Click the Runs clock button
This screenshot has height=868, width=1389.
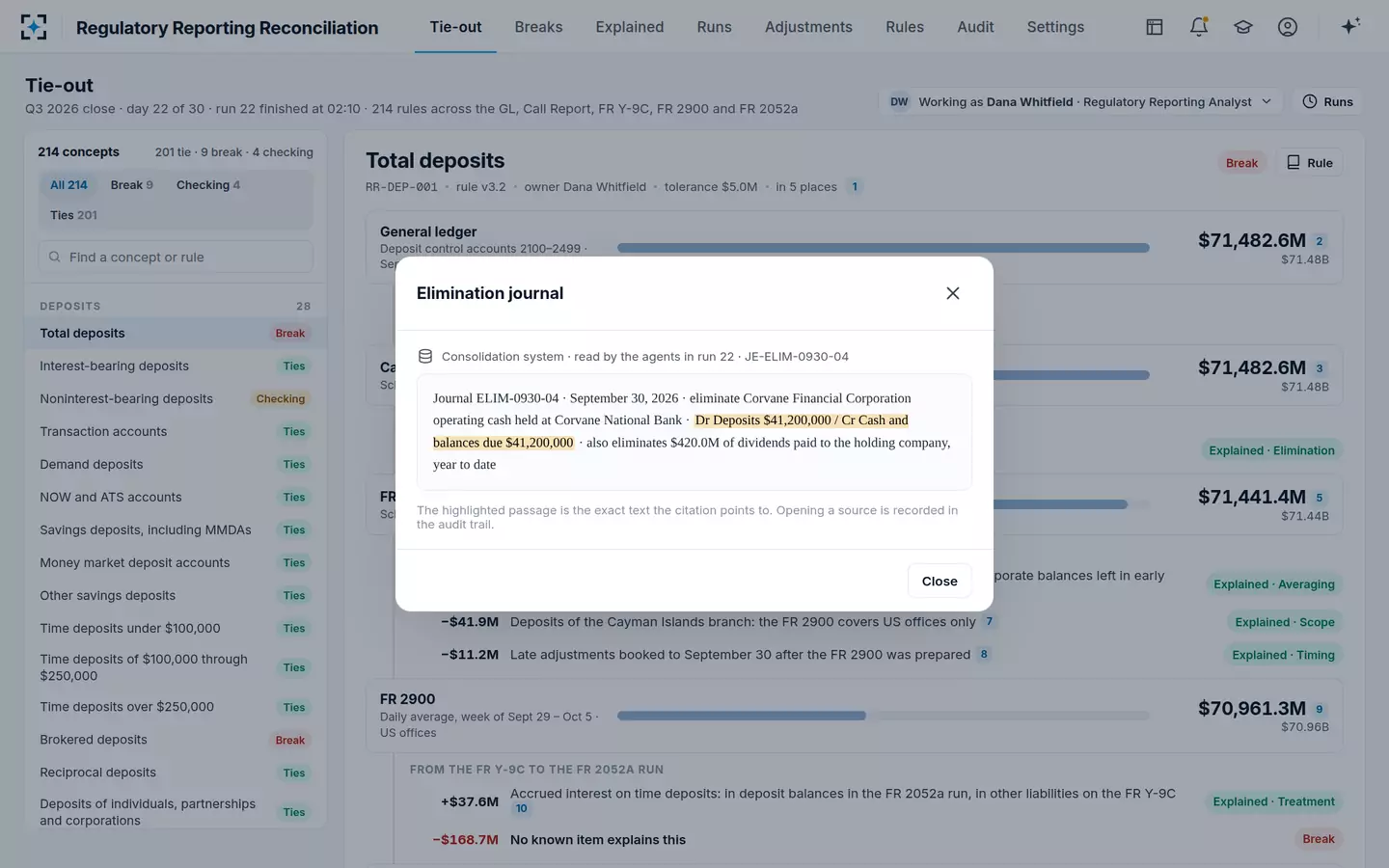coord(1327,101)
